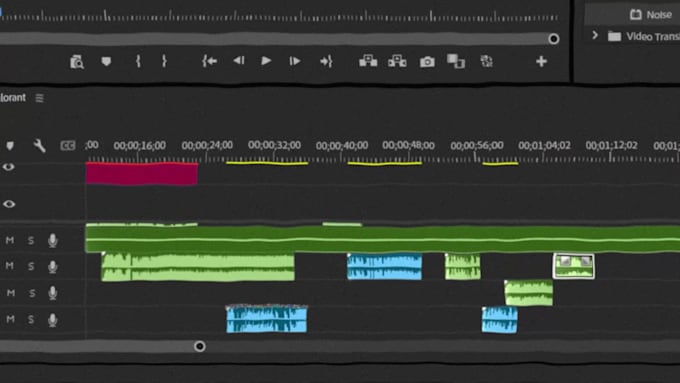
Task: Click the timeline zoom scrollbar handle at the bottom
Action: (x=199, y=346)
